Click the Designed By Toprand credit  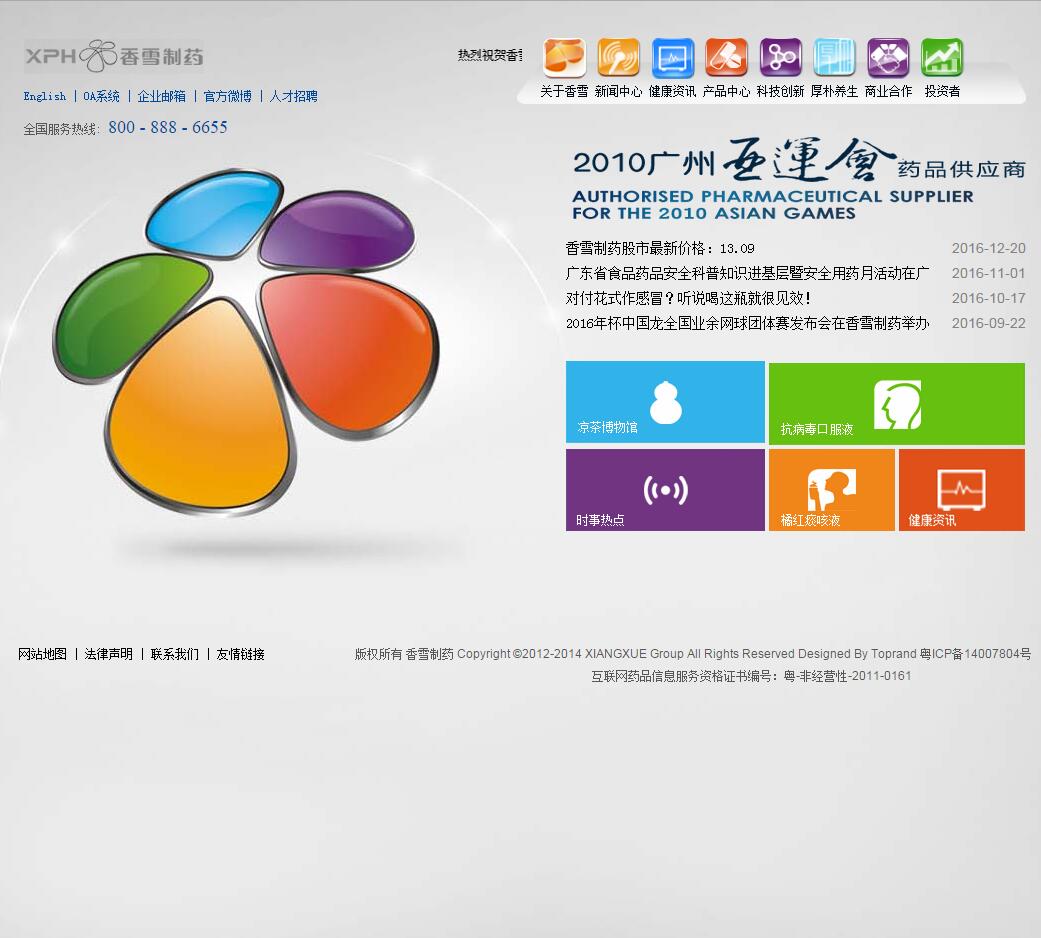coord(857,654)
